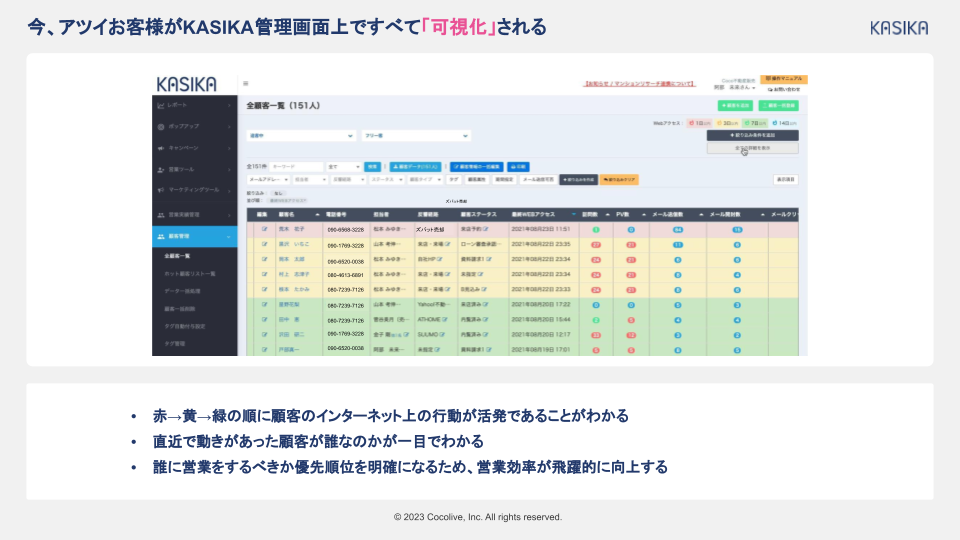Open the 追客中 dropdown
960x540 pixels.
coord(301,136)
